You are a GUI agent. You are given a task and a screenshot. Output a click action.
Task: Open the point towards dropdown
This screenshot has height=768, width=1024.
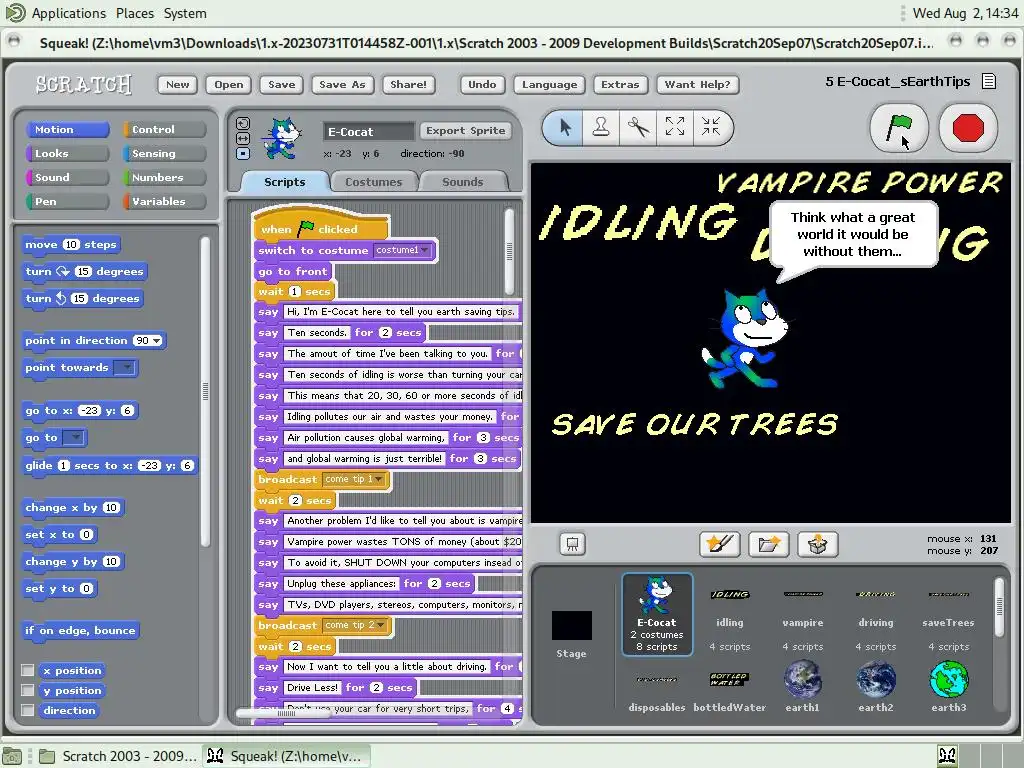[x=125, y=368]
